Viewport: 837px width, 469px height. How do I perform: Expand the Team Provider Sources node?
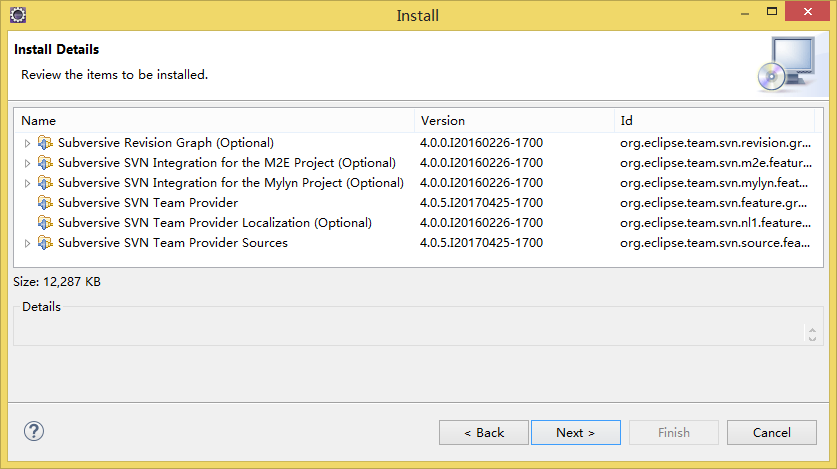point(27,243)
